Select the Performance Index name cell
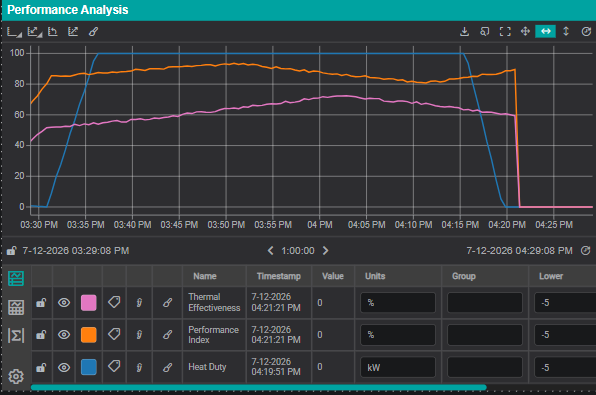The width and height of the screenshot is (596, 395). pos(213,335)
